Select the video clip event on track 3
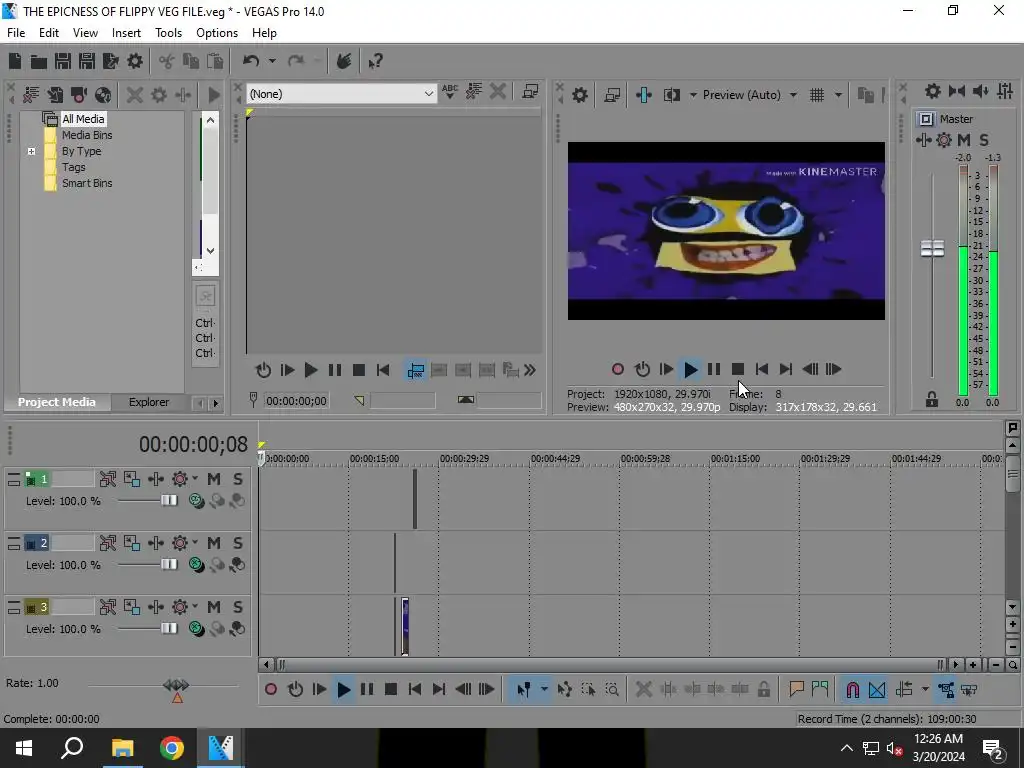The image size is (1024, 768). click(x=405, y=626)
